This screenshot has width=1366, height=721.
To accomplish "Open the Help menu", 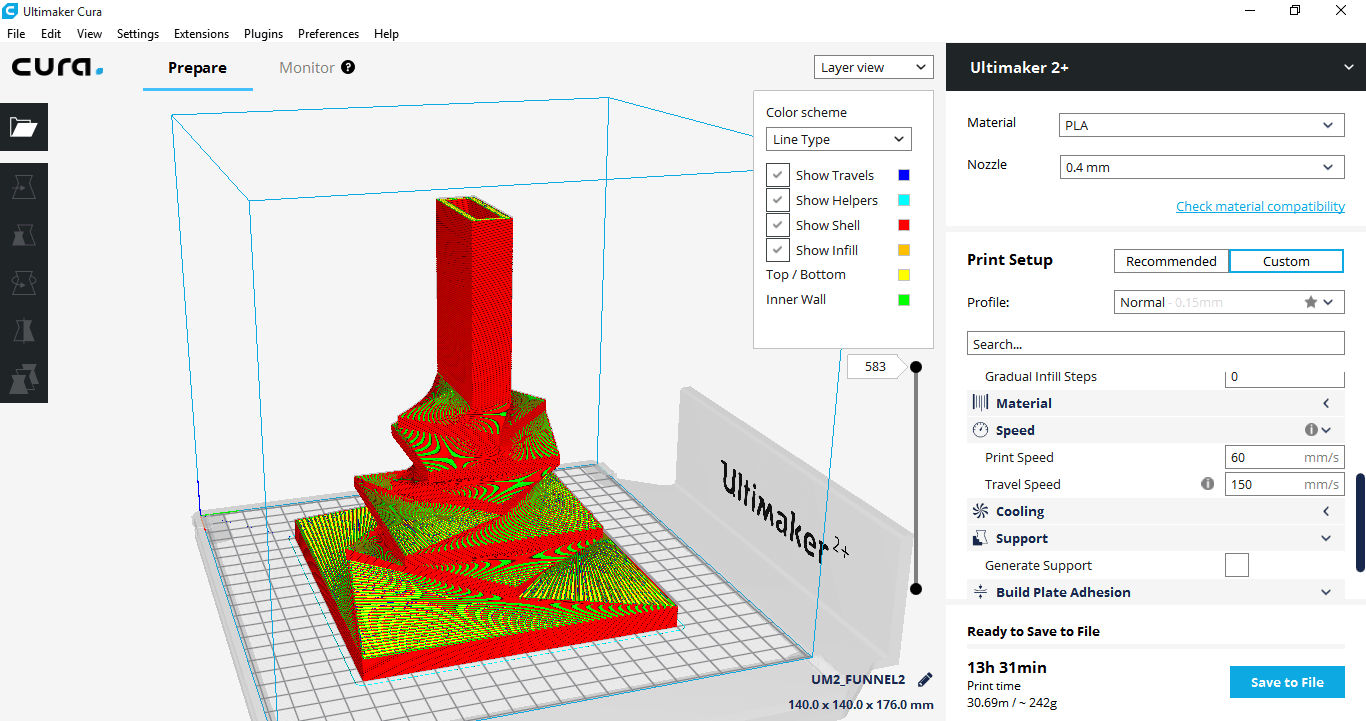I will click(386, 33).
